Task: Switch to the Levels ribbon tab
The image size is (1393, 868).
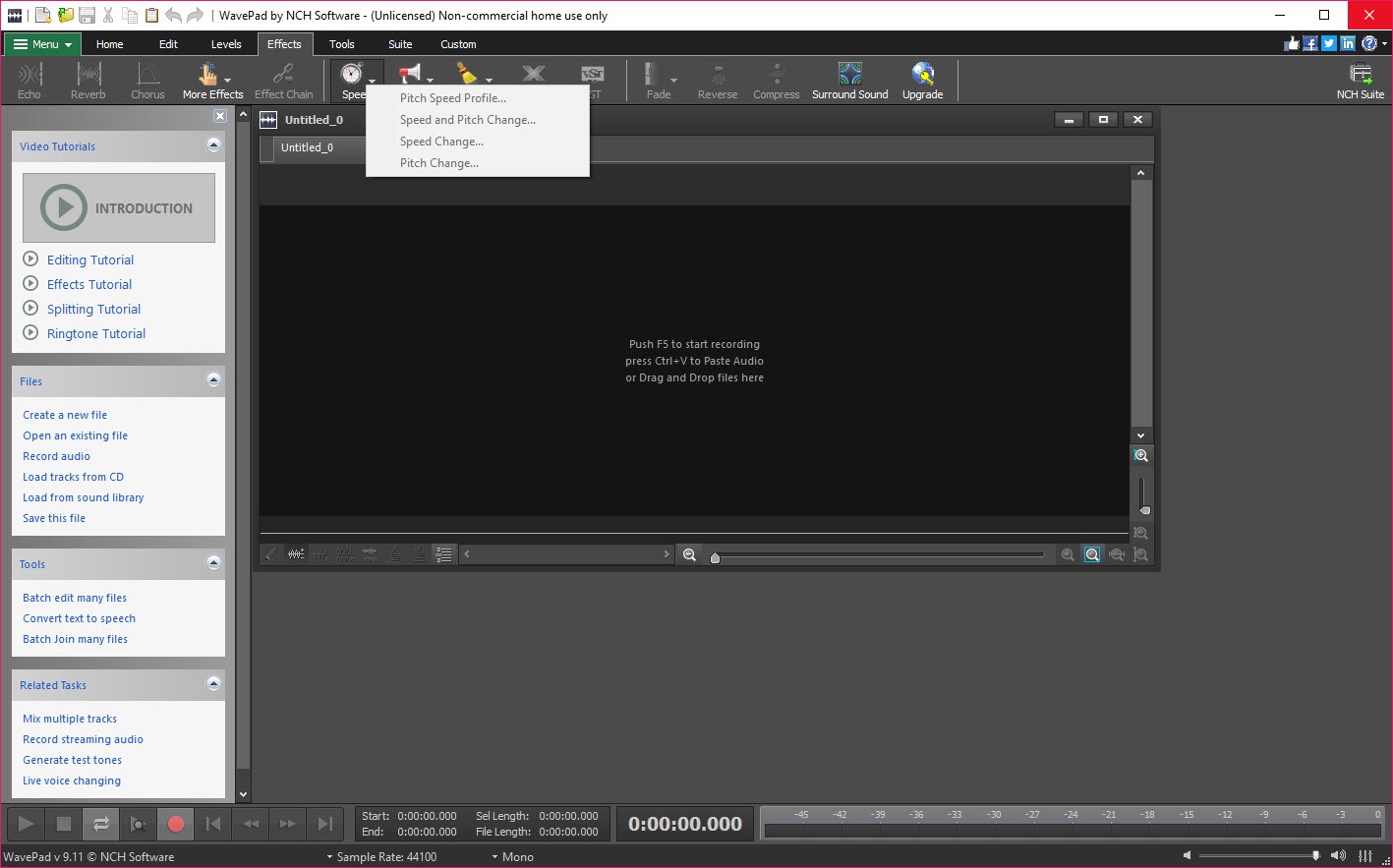Action: tap(226, 44)
